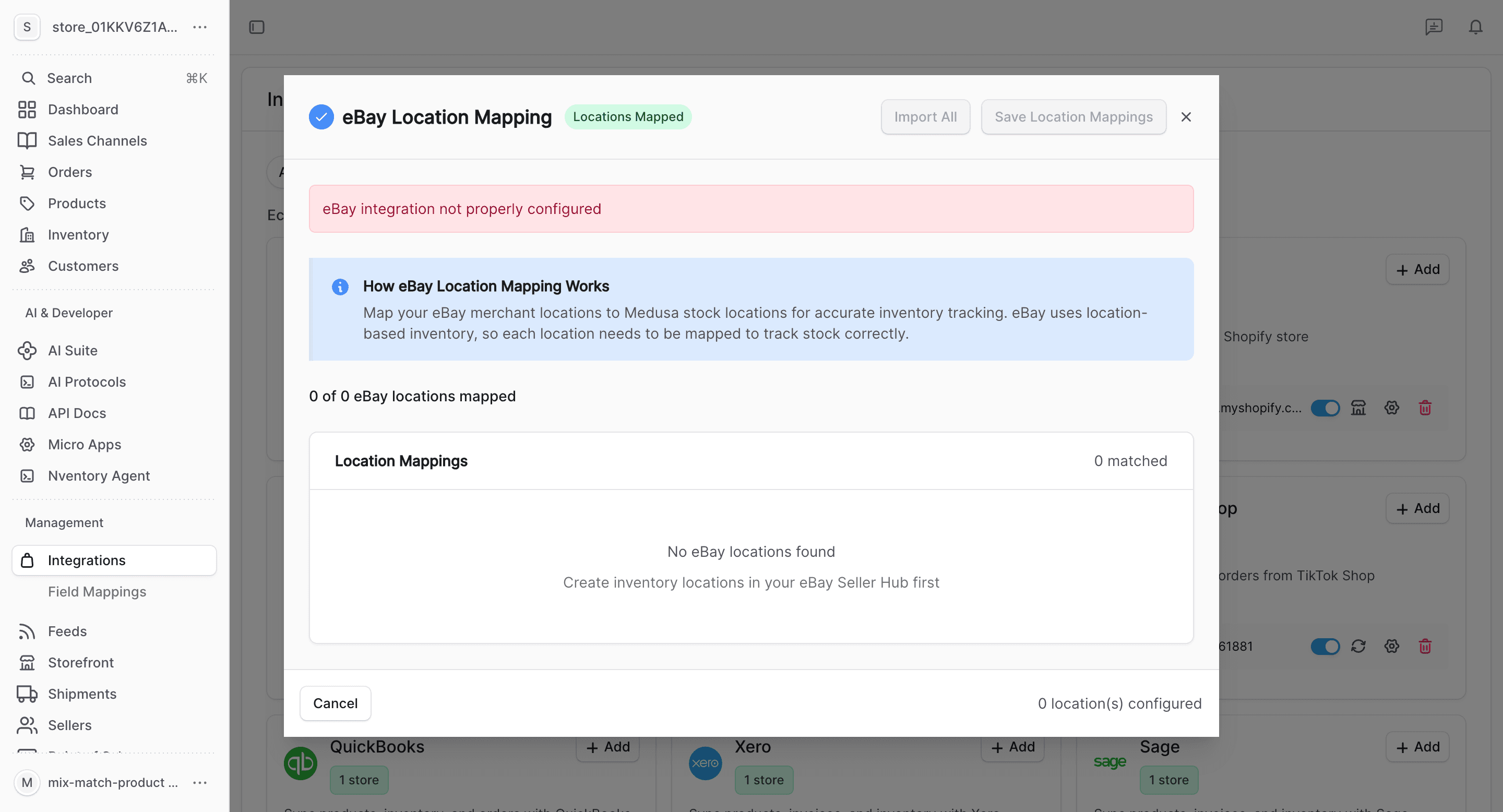This screenshot has width=1503, height=812.
Task: Select Integrations in Management section
Action: tap(114, 560)
